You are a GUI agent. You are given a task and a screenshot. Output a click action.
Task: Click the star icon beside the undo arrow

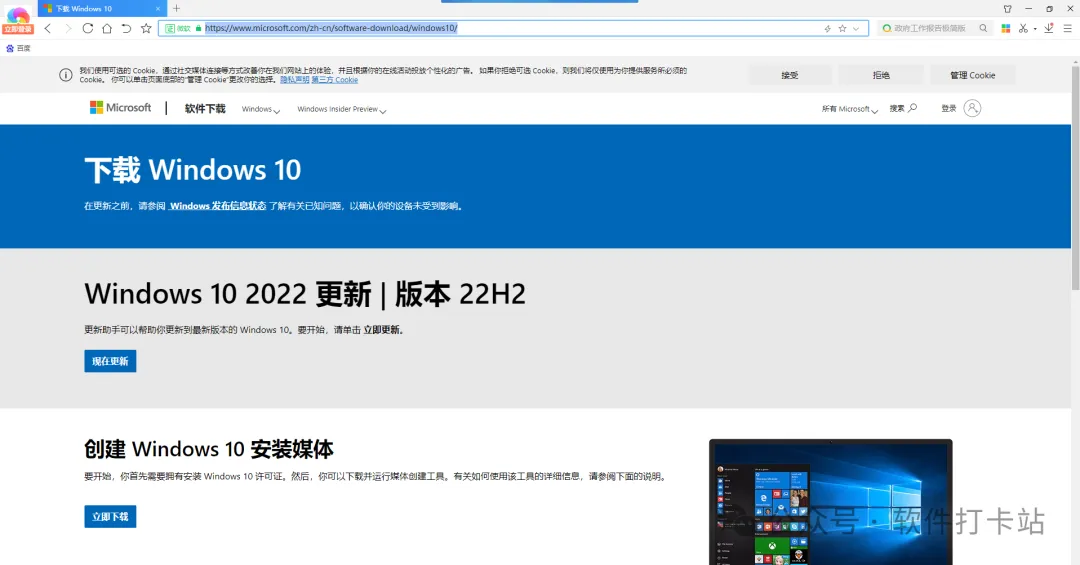click(x=146, y=28)
